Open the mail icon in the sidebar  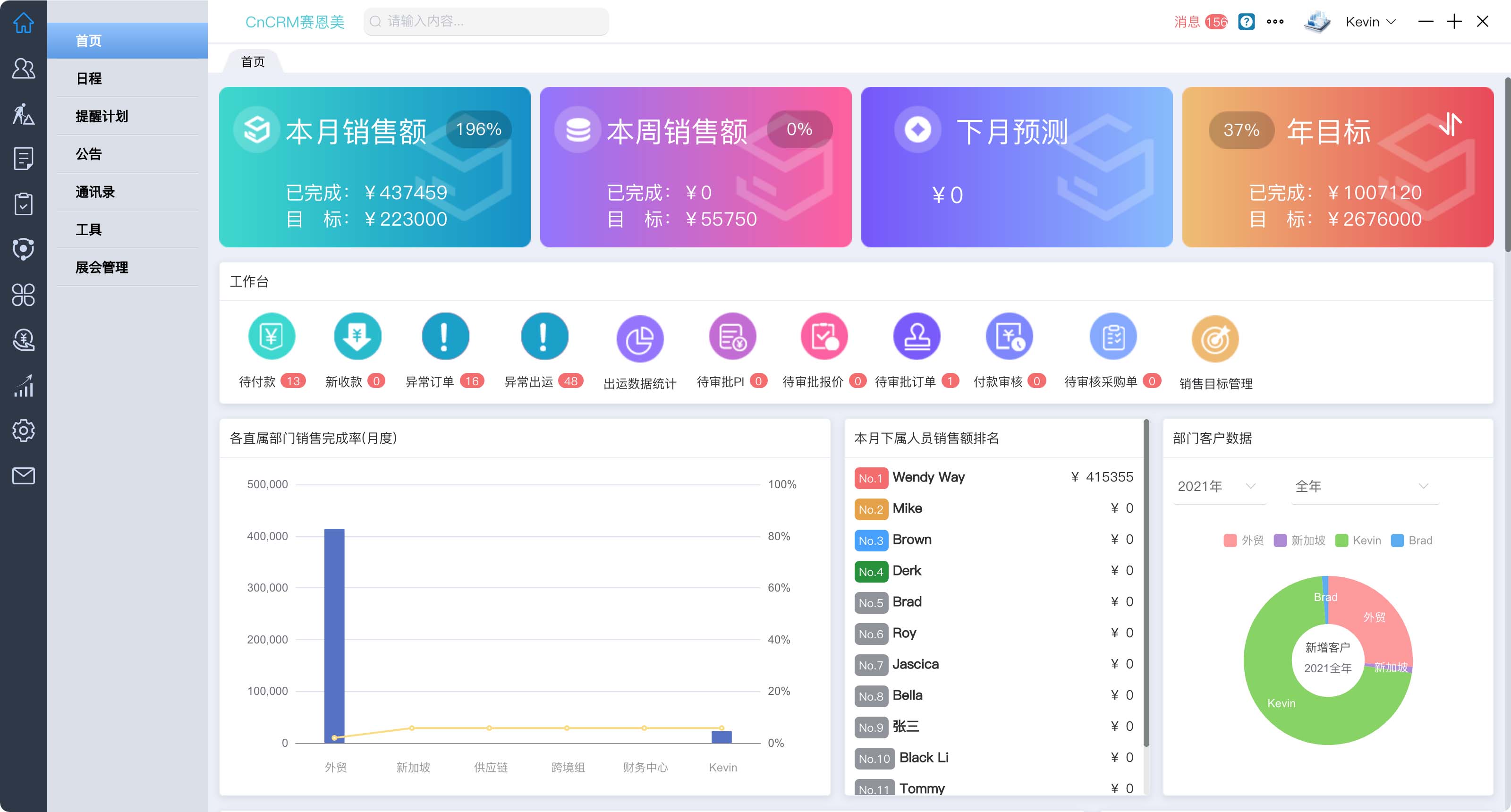click(x=23, y=475)
